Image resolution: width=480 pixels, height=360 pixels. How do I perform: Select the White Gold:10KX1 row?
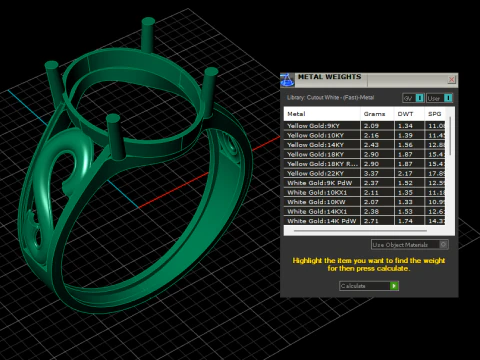tap(365, 192)
